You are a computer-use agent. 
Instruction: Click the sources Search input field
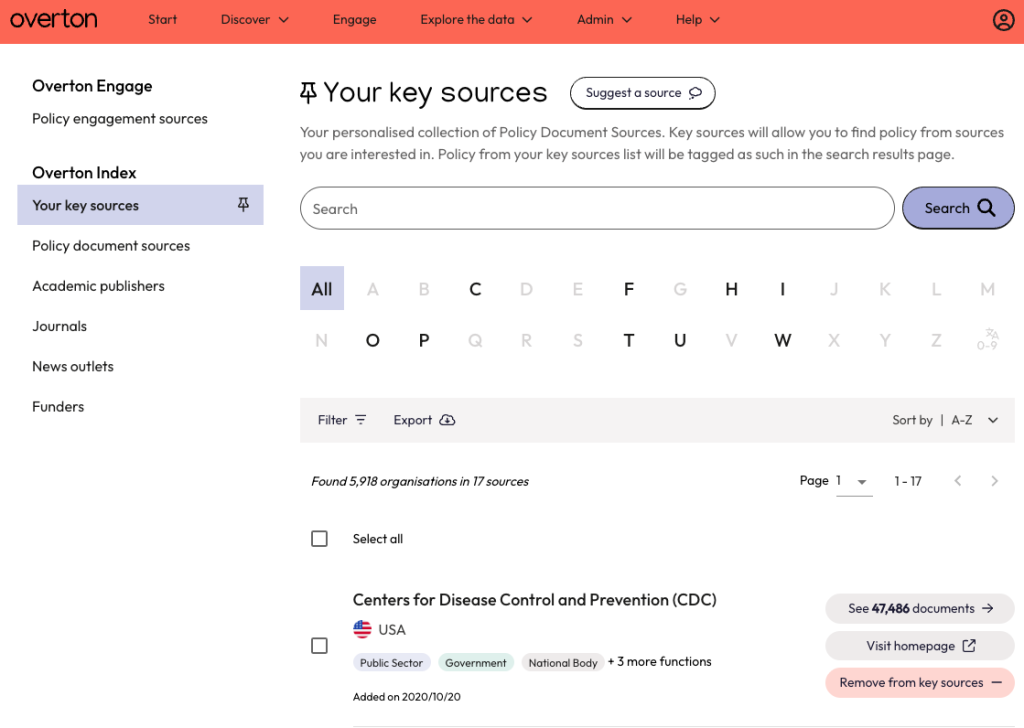coord(597,209)
